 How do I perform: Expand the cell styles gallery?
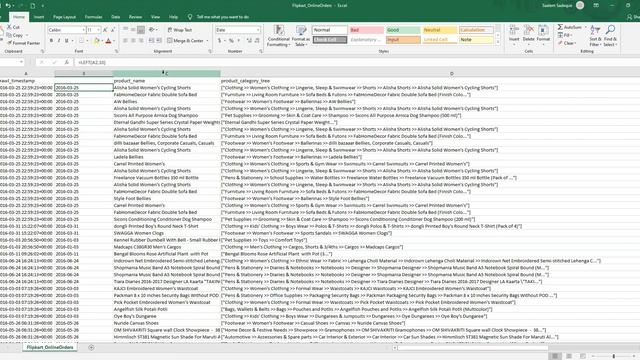pos(498,42)
